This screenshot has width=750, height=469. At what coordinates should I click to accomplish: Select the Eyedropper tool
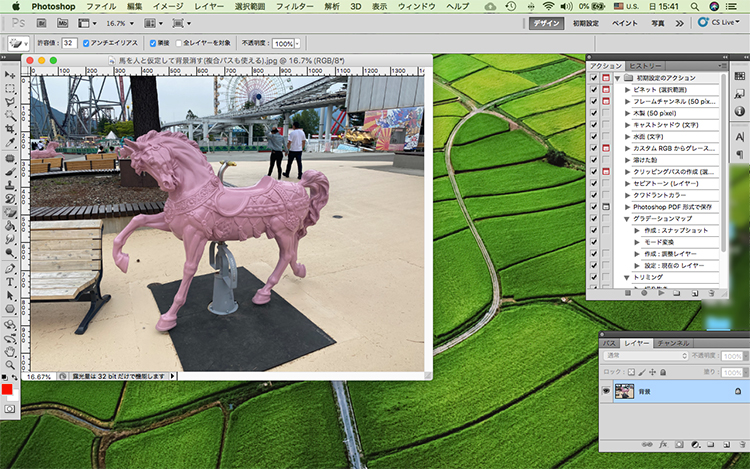(x=10, y=142)
